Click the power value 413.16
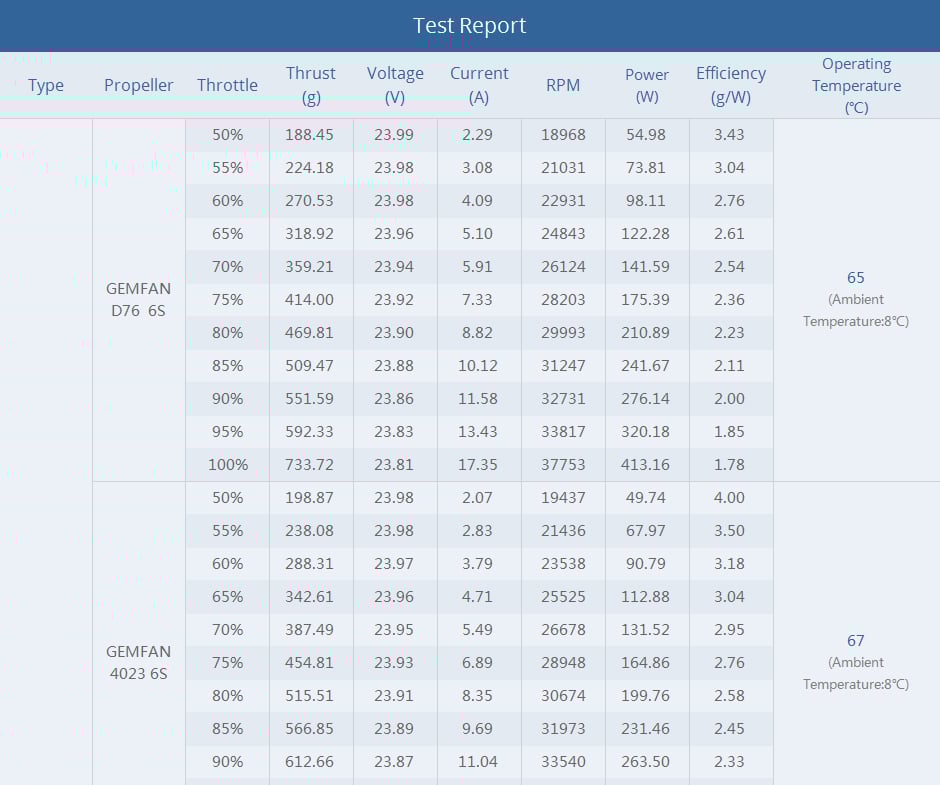This screenshot has height=785, width=940. pos(647,465)
